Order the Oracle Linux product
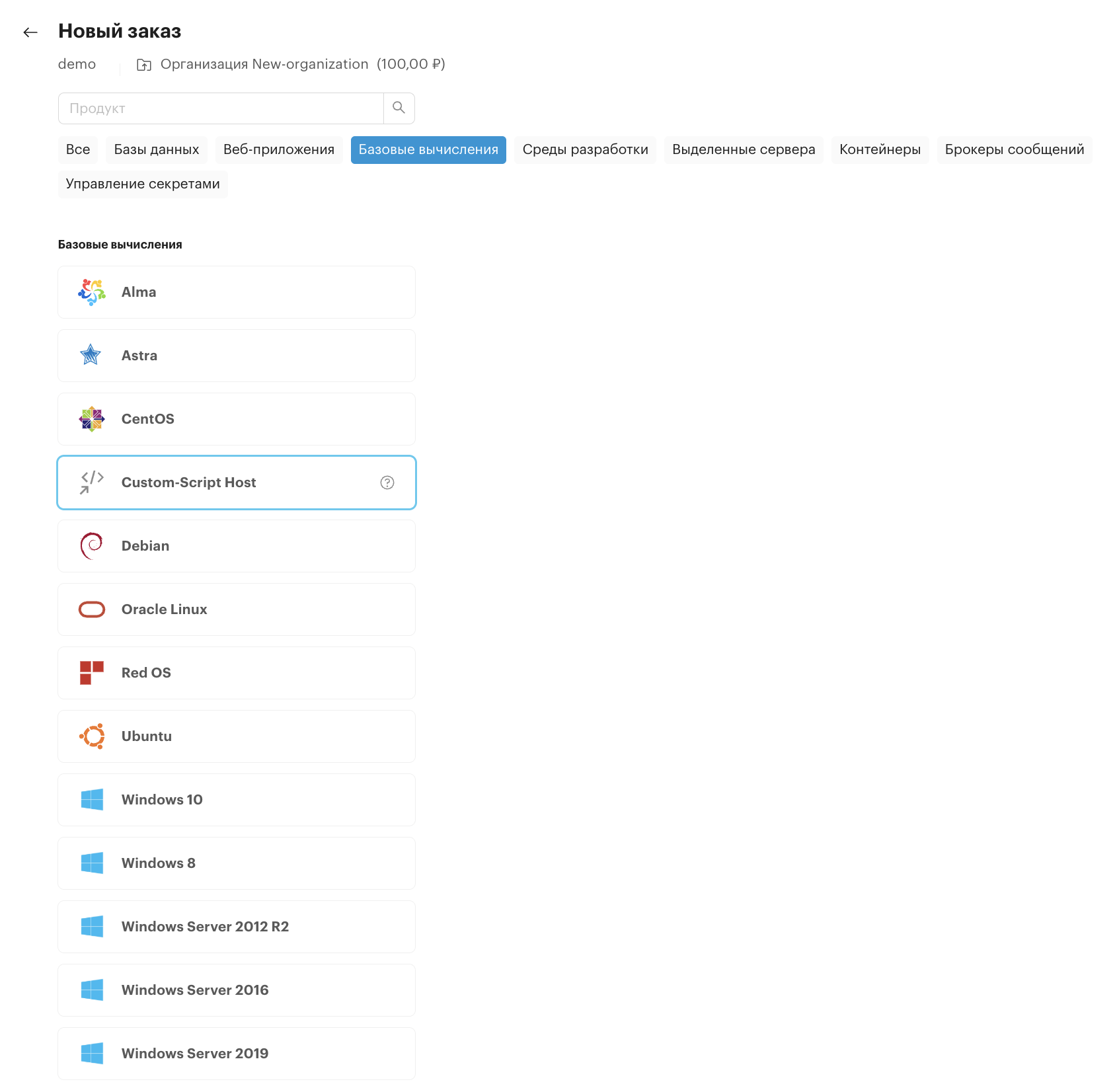The height and width of the screenshot is (1092, 1115). [237, 609]
